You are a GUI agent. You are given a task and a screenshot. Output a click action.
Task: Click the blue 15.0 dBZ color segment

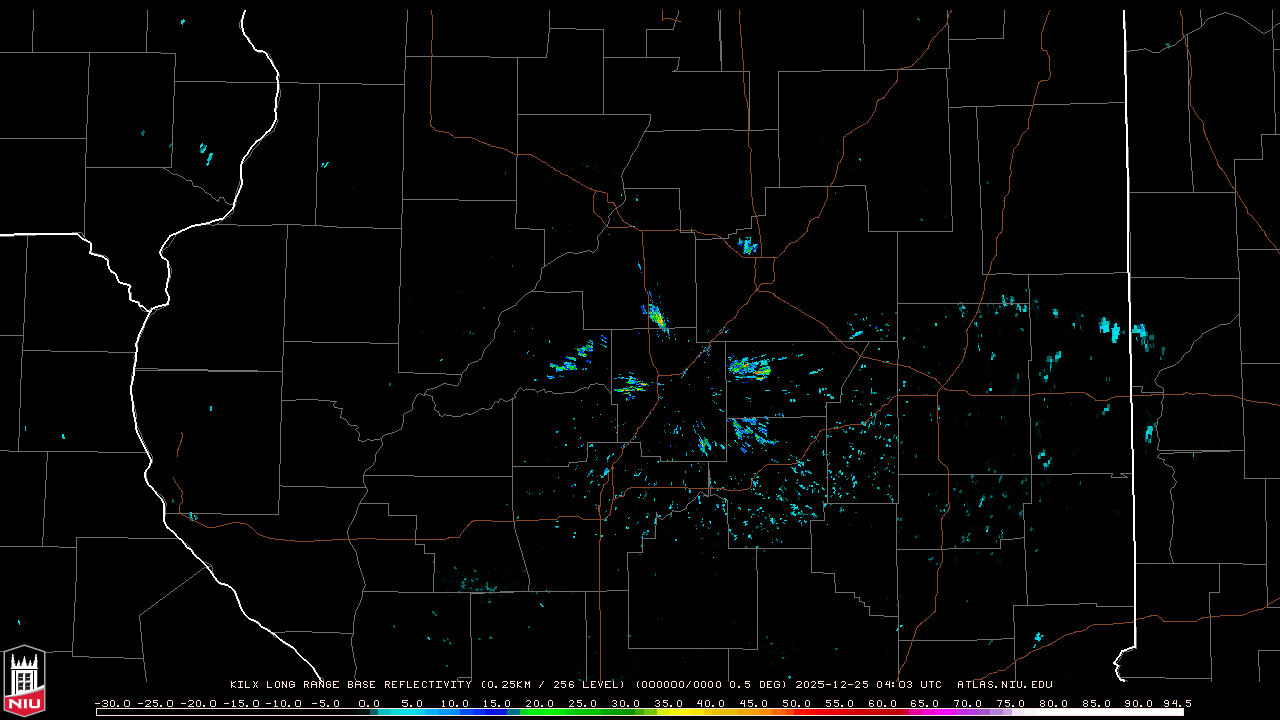tap(497, 712)
